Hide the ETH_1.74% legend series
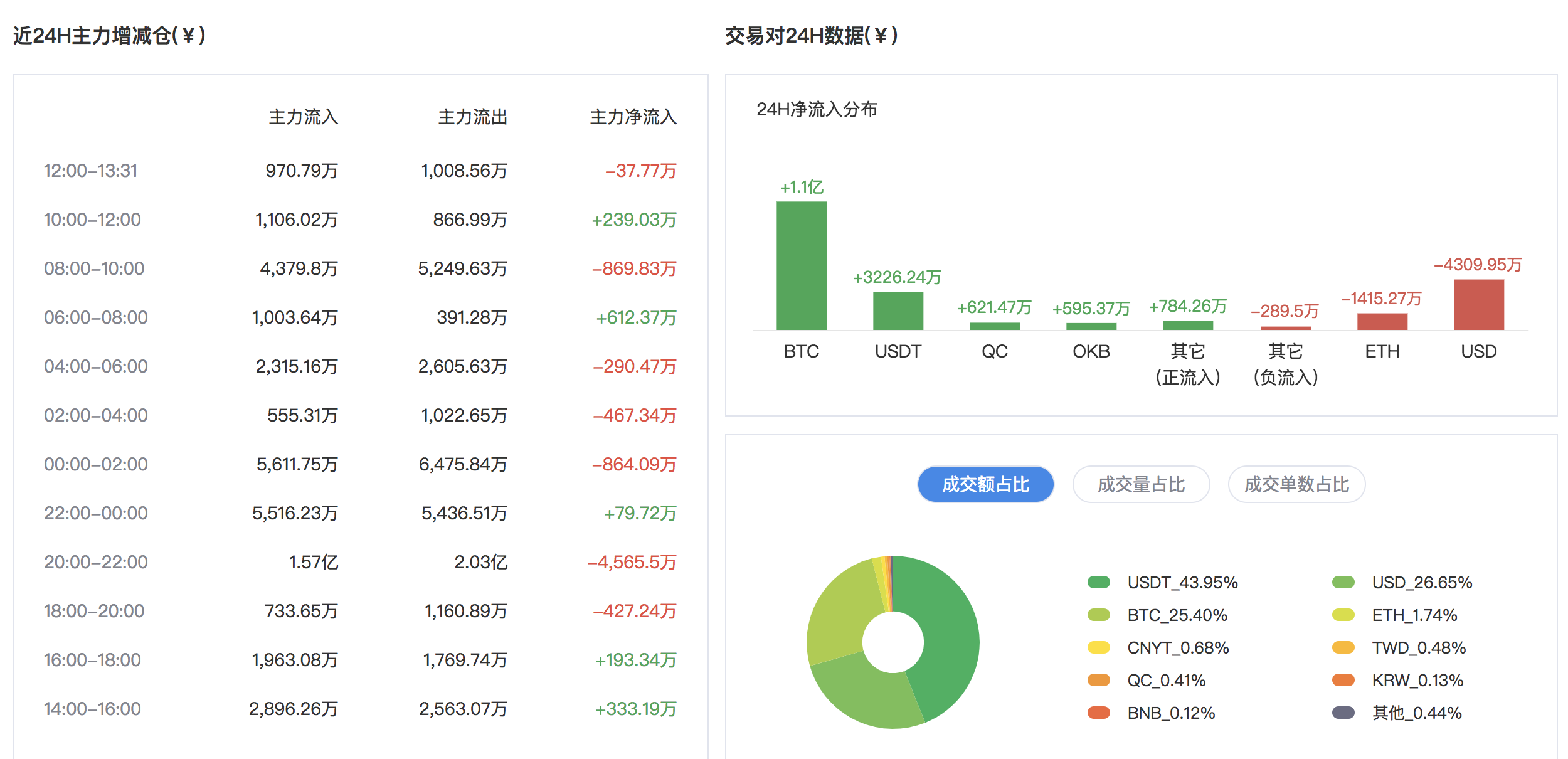The width and height of the screenshot is (1568, 759). (1343, 615)
